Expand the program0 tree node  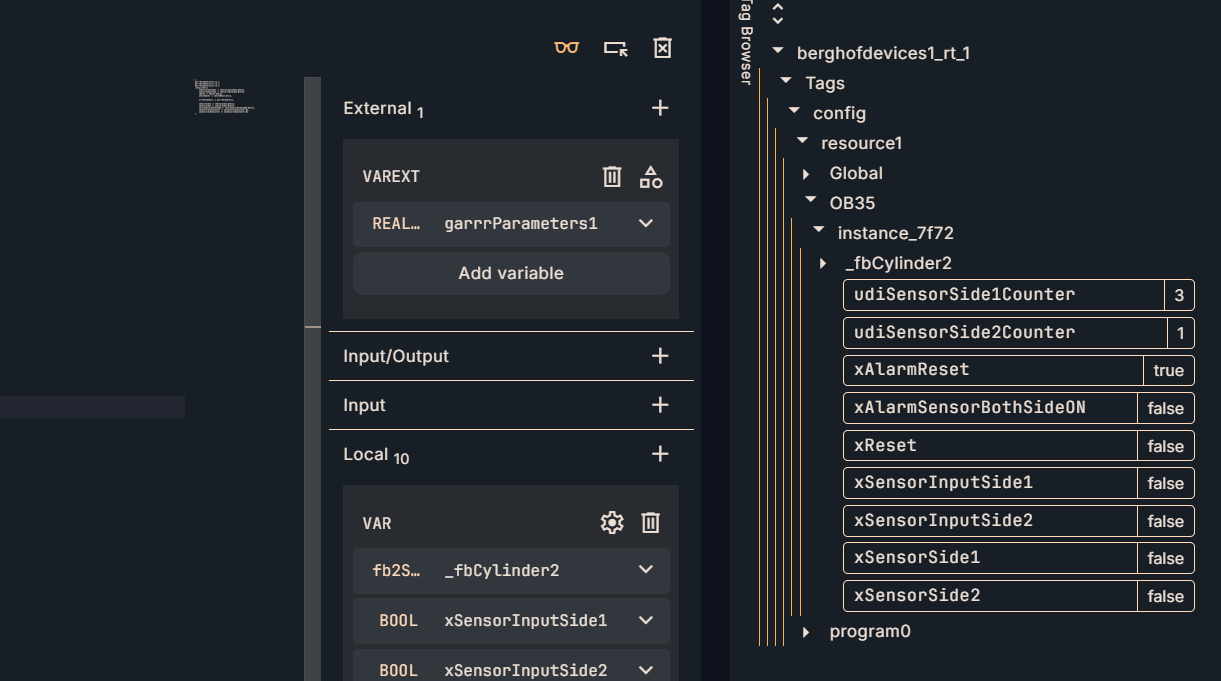(807, 632)
